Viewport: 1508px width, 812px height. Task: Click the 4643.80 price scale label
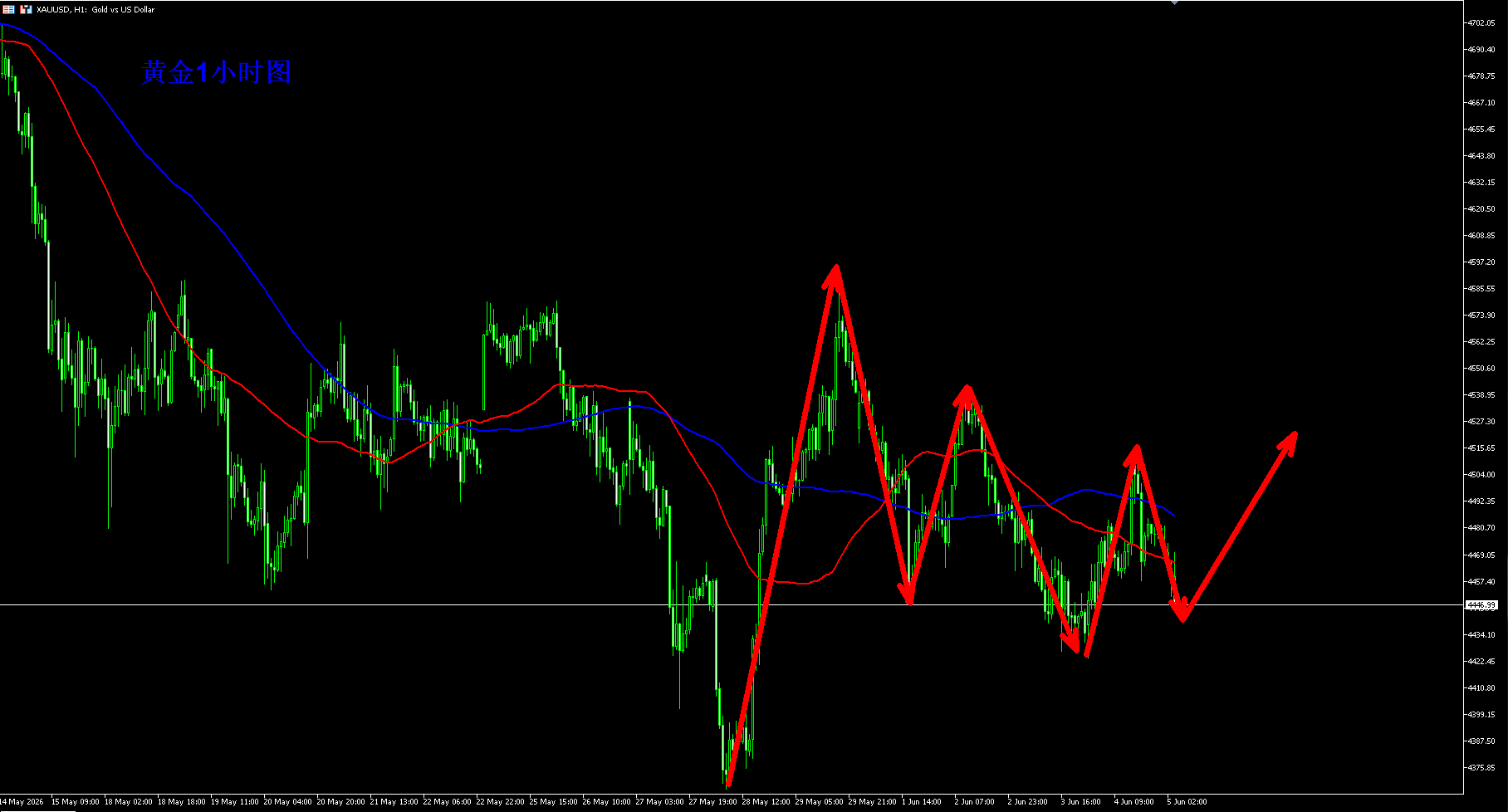[1481, 156]
